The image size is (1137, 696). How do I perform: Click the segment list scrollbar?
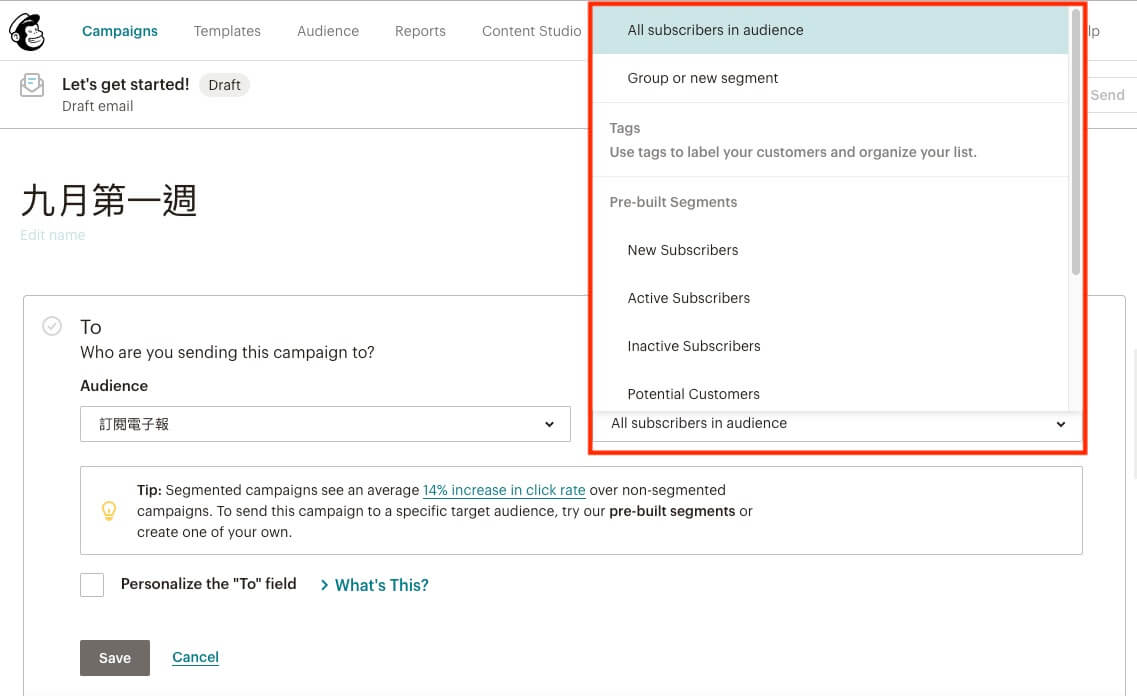[x=1076, y=140]
